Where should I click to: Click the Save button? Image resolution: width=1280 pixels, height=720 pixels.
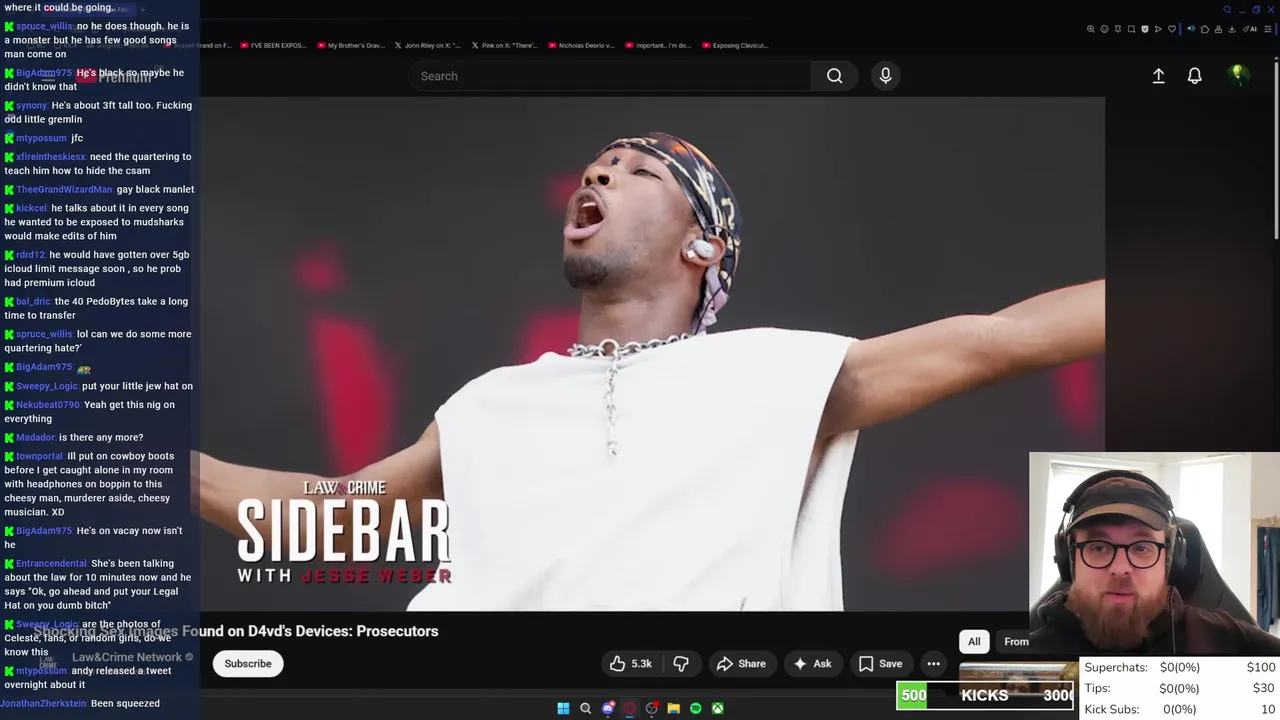point(881,664)
